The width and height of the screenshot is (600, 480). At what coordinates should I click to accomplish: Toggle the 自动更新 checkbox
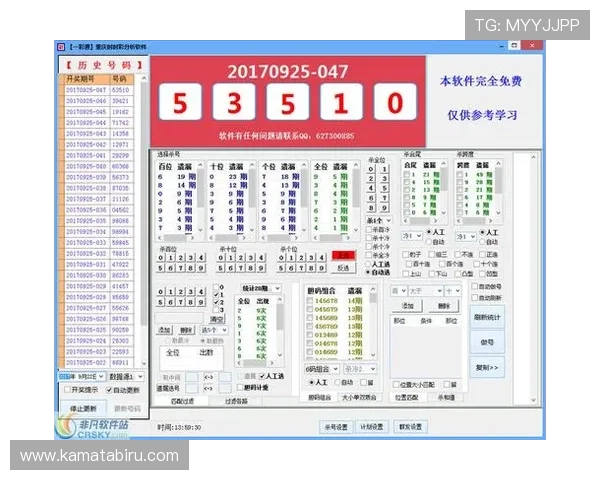pyautogui.click(x=107, y=390)
